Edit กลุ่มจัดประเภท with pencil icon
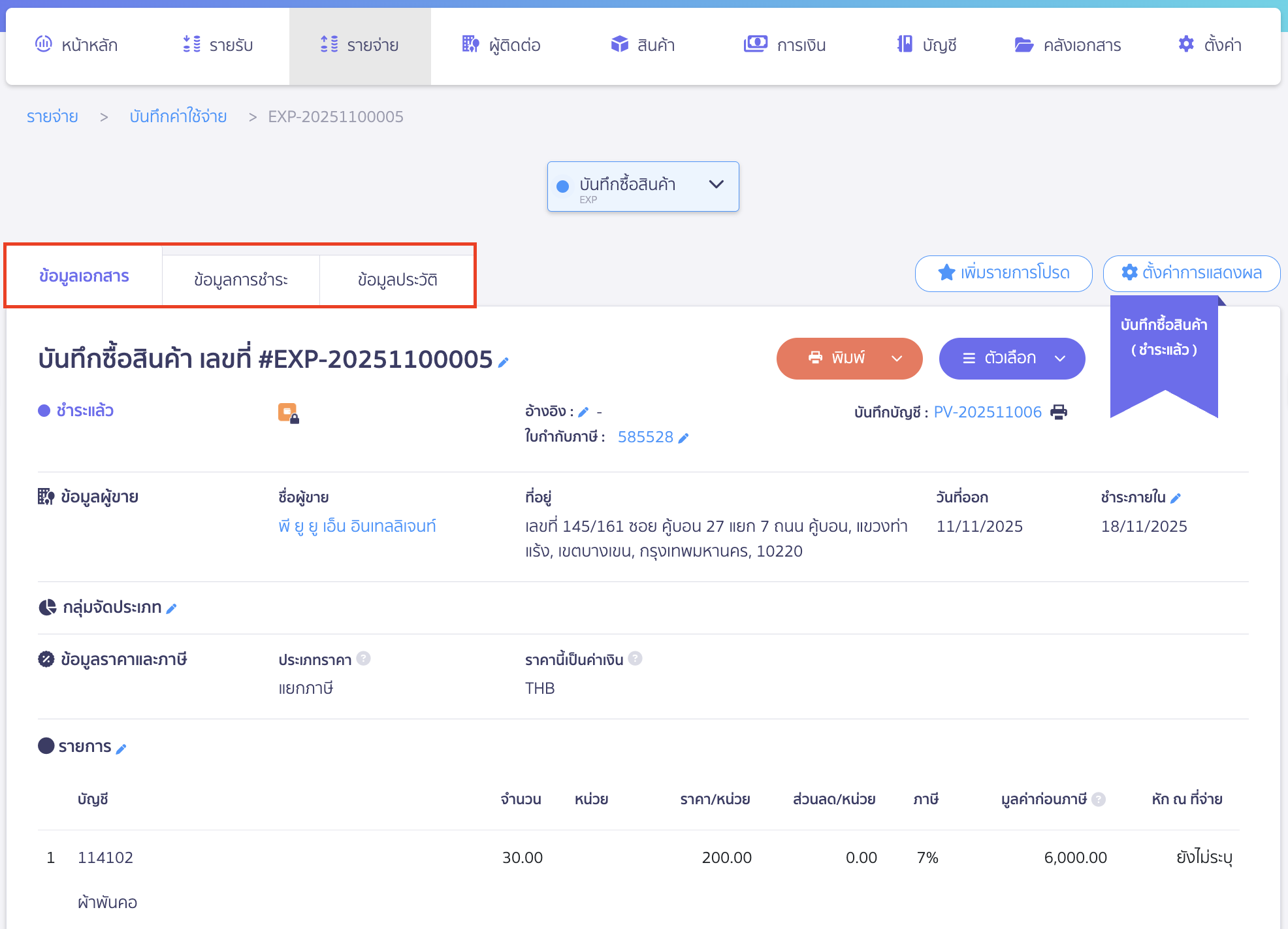 (x=172, y=609)
